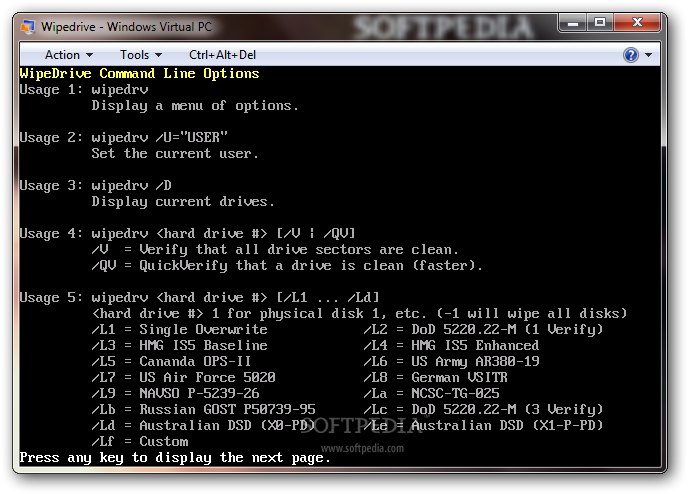Viewport: 688px width, 494px height.
Task: Click the 'Usage 5: wipedrv <hard drive #>' line
Action: coord(199,297)
